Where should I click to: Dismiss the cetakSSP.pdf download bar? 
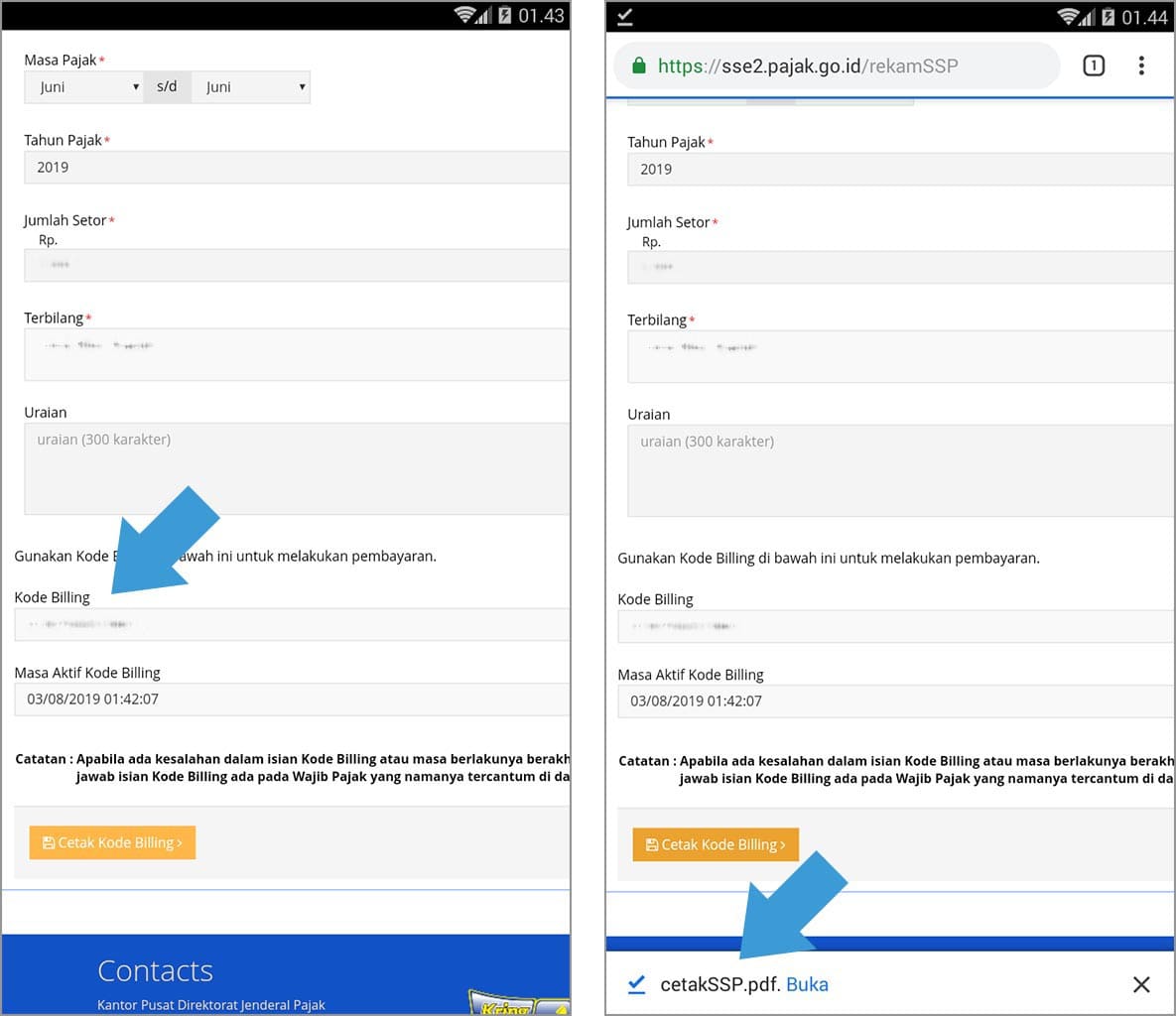pos(1141,984)
